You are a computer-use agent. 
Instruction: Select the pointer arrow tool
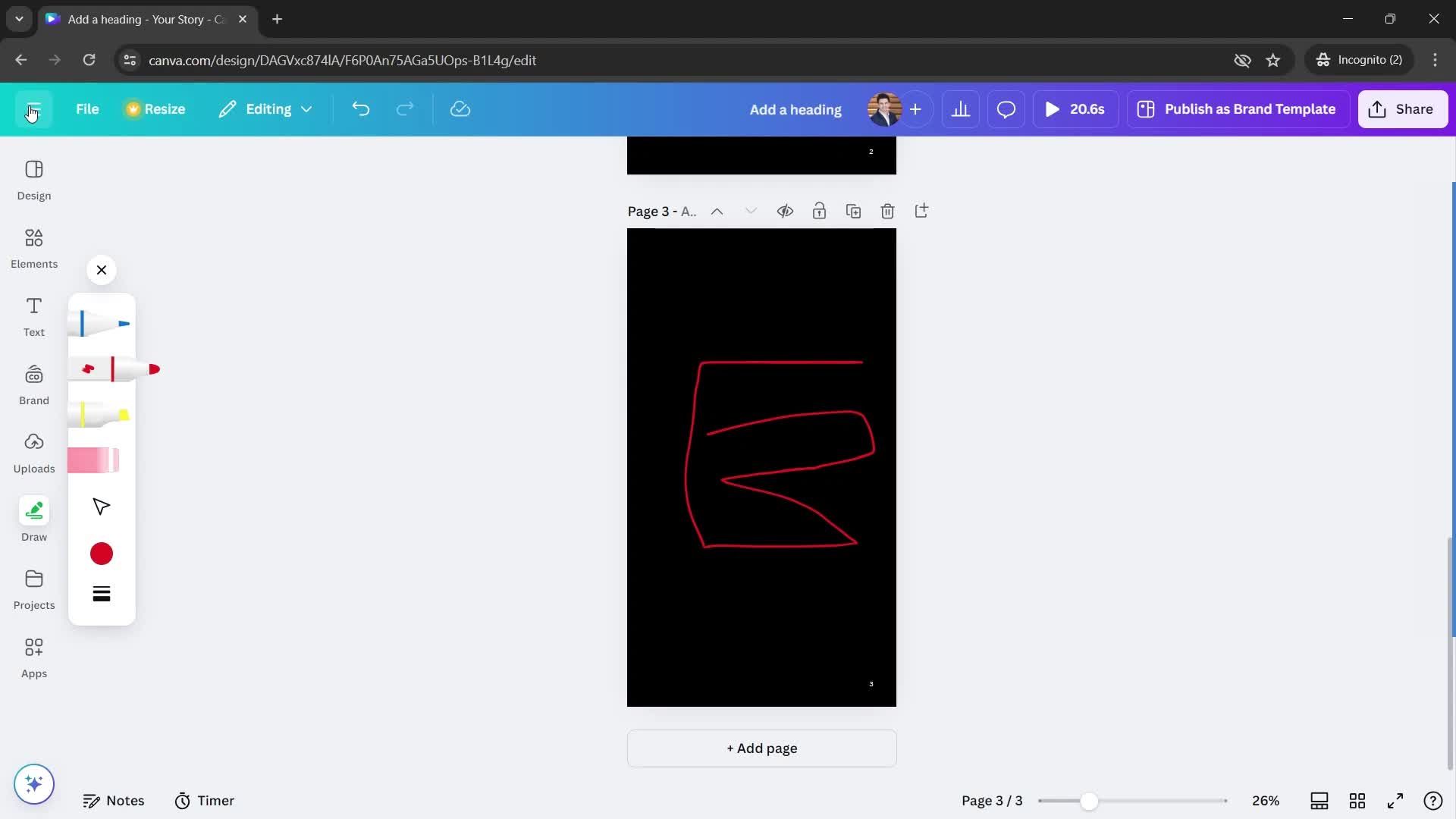click(x=102, y=507)
